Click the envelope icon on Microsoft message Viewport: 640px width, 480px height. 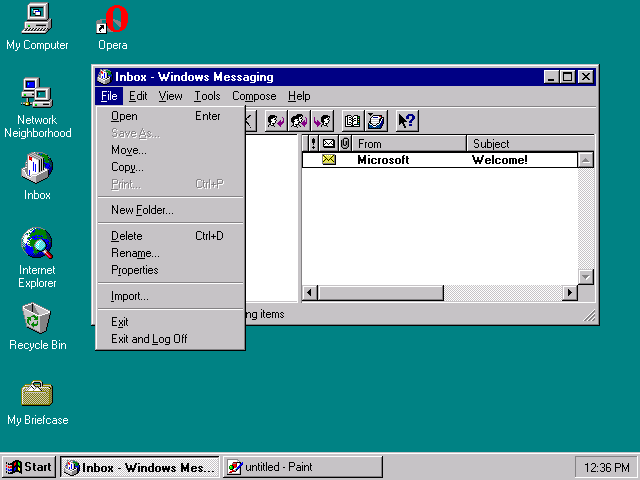point(329,160)
